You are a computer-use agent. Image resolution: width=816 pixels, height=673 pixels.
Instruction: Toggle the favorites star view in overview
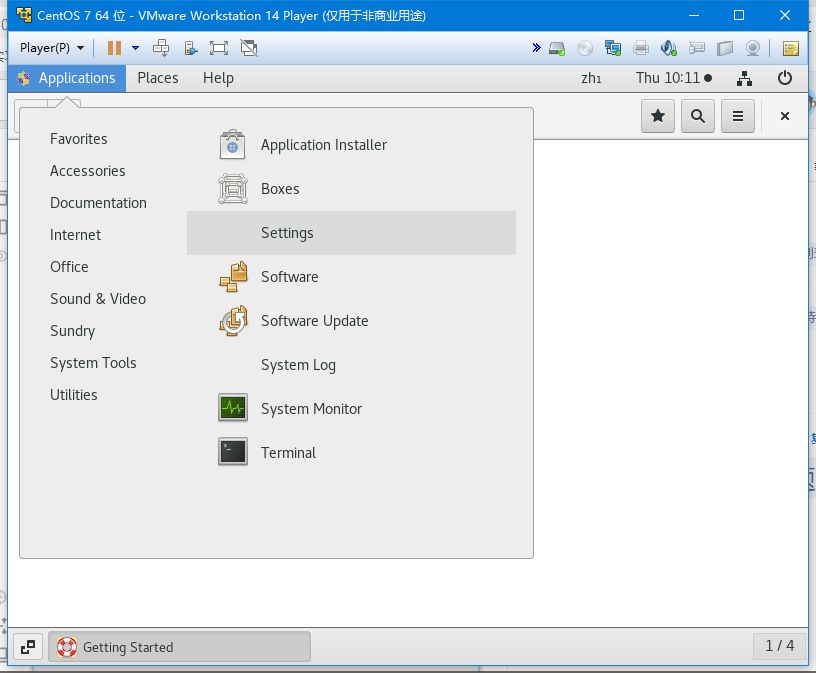657,116
